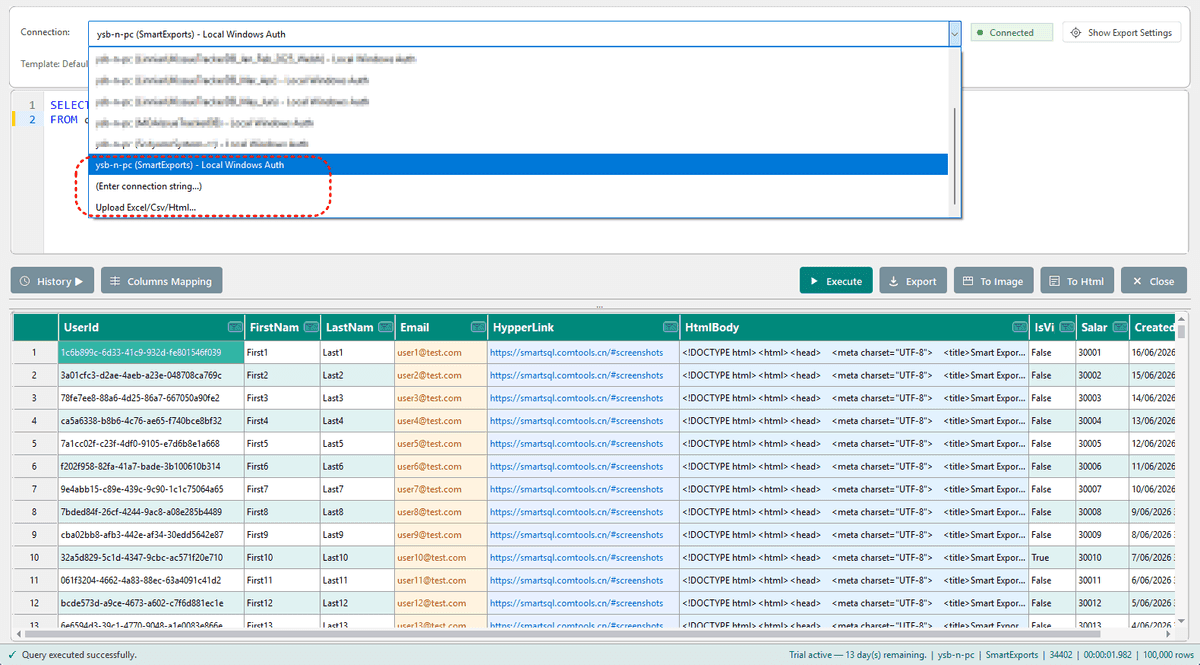The image size is (1200, 665).
Task: Open the query History panel
Action: coord(53,281)
